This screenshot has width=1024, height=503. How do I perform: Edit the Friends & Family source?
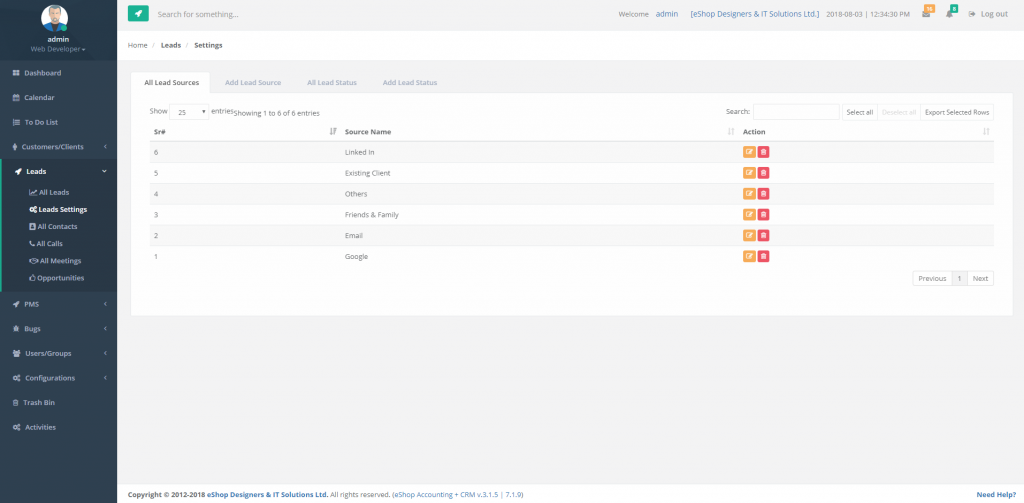tap(749, 215)
